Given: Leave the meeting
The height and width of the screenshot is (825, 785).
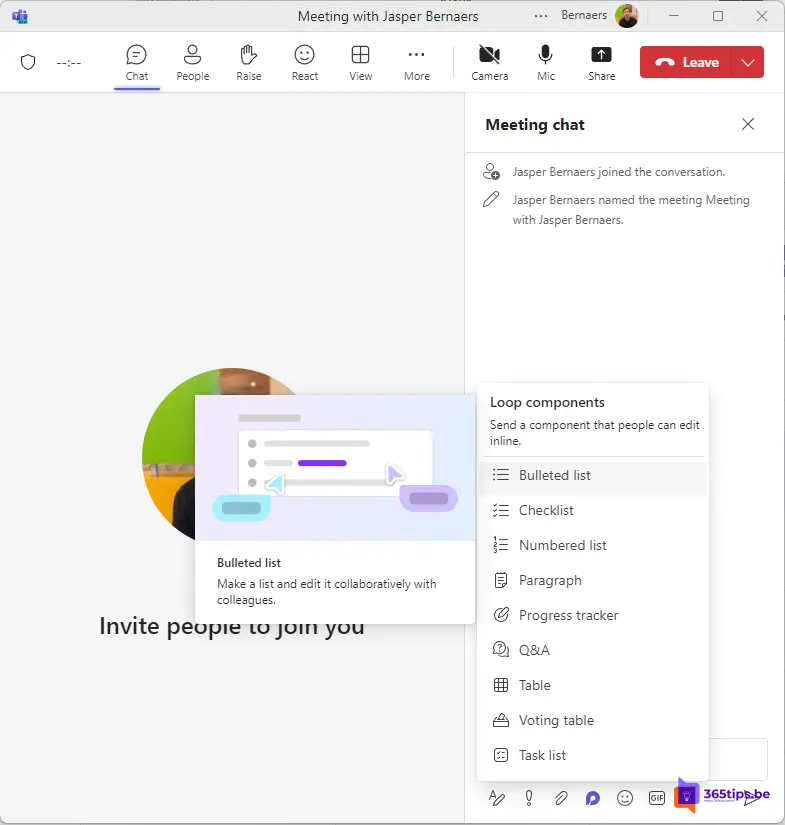Looking at the screenshot, I should 687,62.
